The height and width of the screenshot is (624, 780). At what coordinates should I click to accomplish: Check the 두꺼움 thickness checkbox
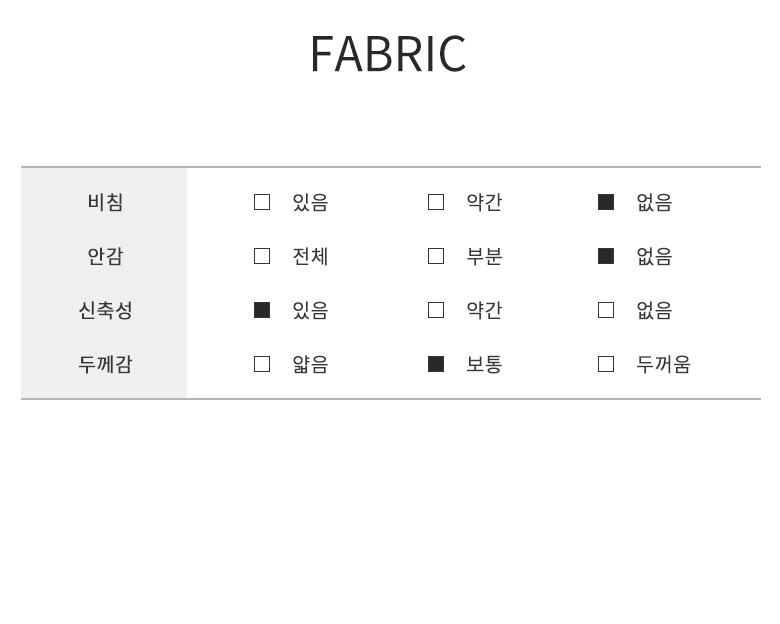606,364
